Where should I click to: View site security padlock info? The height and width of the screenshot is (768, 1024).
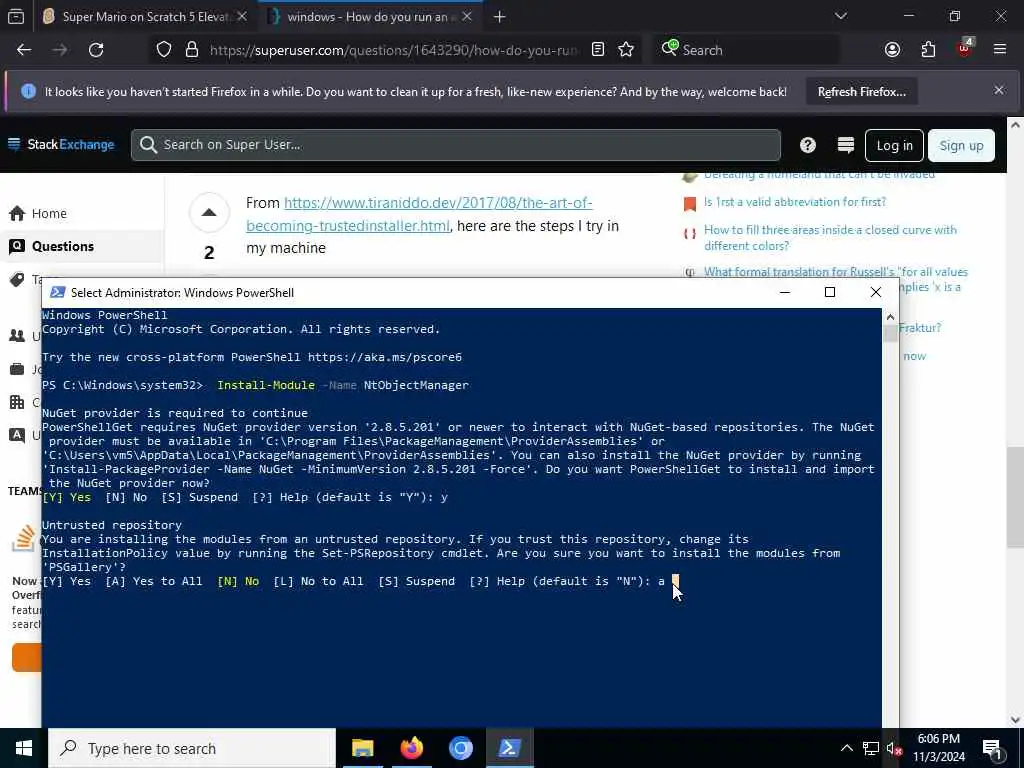tap(192, 50)
